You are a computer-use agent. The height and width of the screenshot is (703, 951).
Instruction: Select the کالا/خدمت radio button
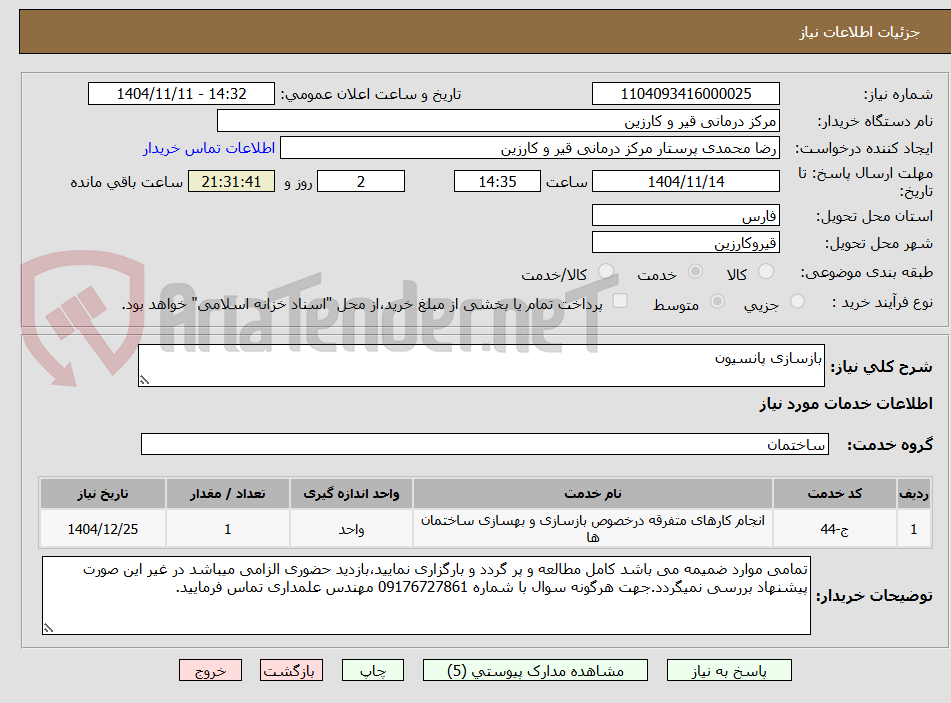coord(605,272)
